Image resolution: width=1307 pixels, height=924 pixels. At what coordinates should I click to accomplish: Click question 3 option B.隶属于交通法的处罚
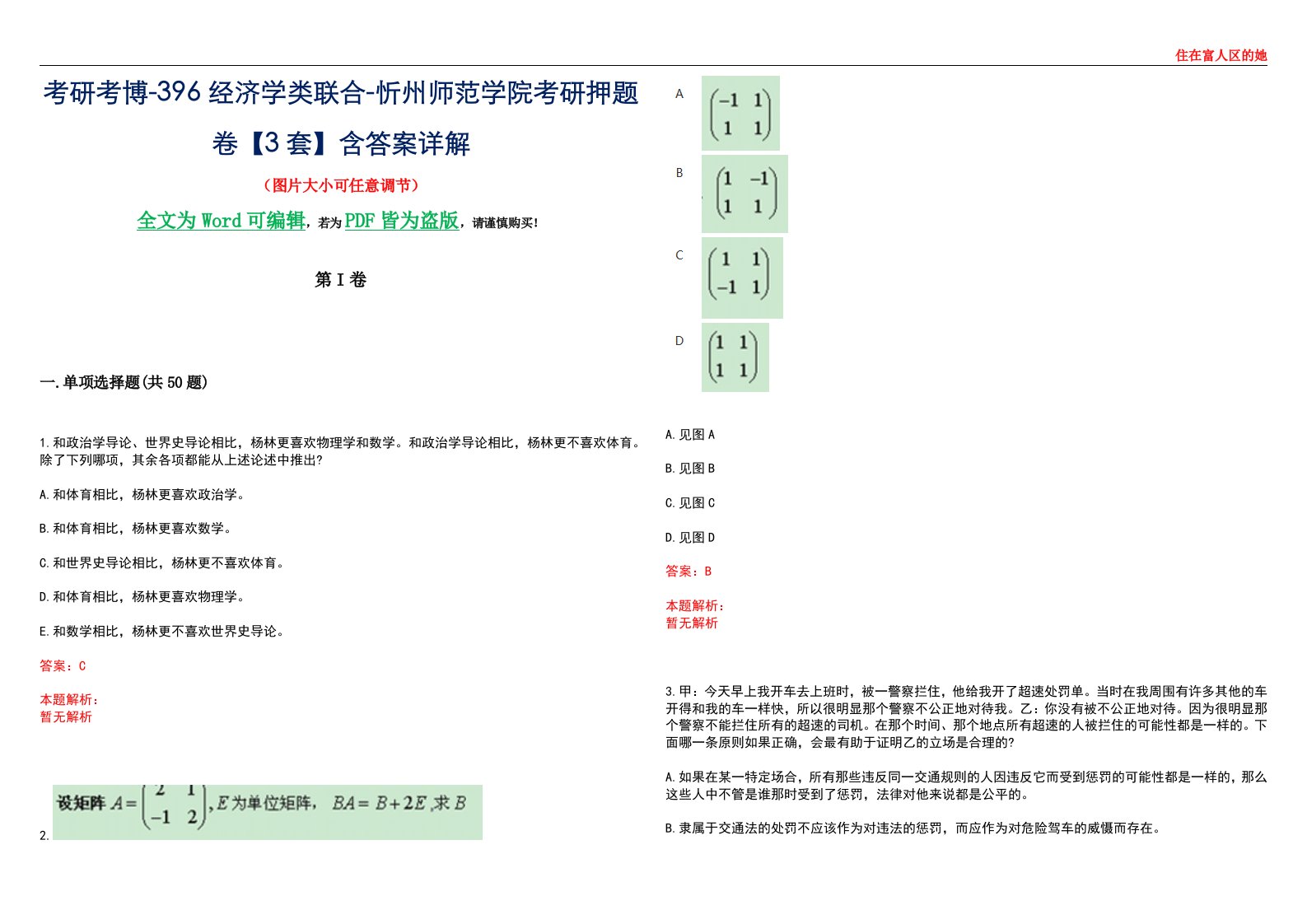(914, 828)
